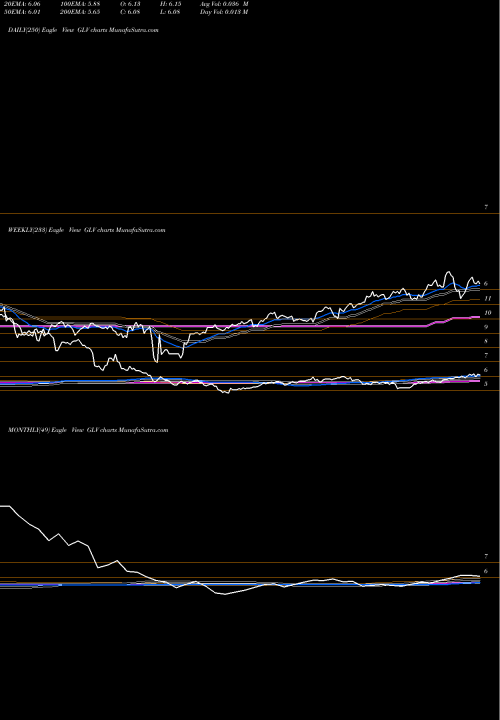This screenshot has width=500, height=720.
Task: Click the DAILY chart title label
Action: [x=83, y=30]
